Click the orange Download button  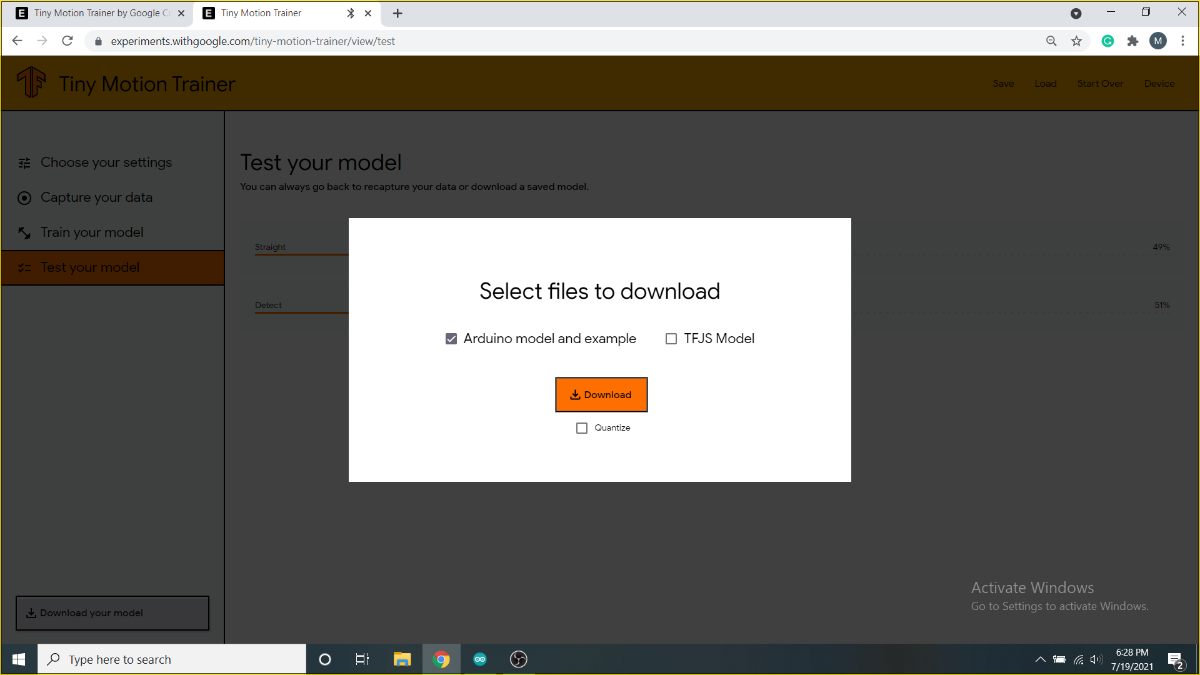coord(601,394)
